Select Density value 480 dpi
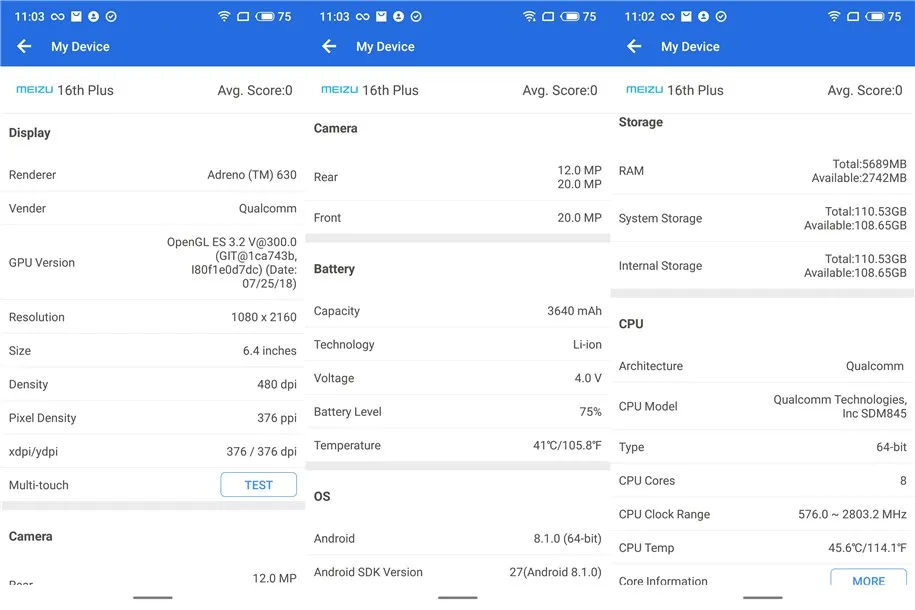The height and width of the screenshot is (610, 915). click(x=277, y=384)
